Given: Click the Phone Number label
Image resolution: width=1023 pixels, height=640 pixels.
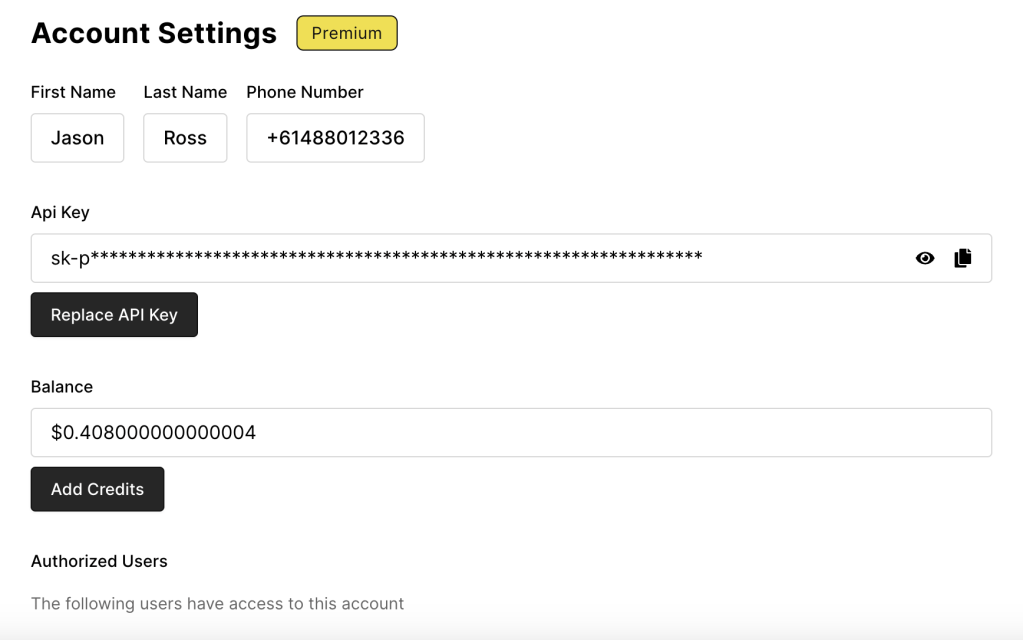Looking at the screenshot, I should [x=305, y=92].
